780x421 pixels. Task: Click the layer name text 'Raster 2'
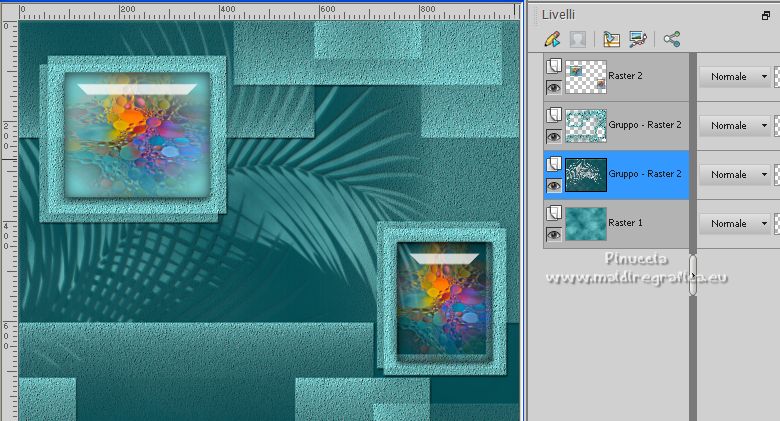625,76
